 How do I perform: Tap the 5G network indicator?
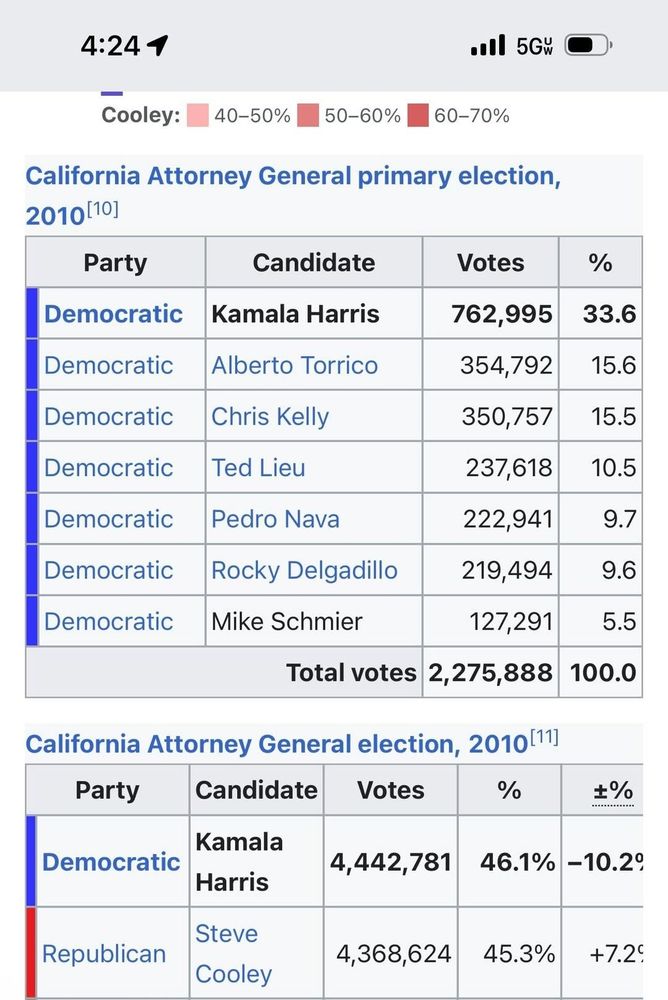[535, 46]
